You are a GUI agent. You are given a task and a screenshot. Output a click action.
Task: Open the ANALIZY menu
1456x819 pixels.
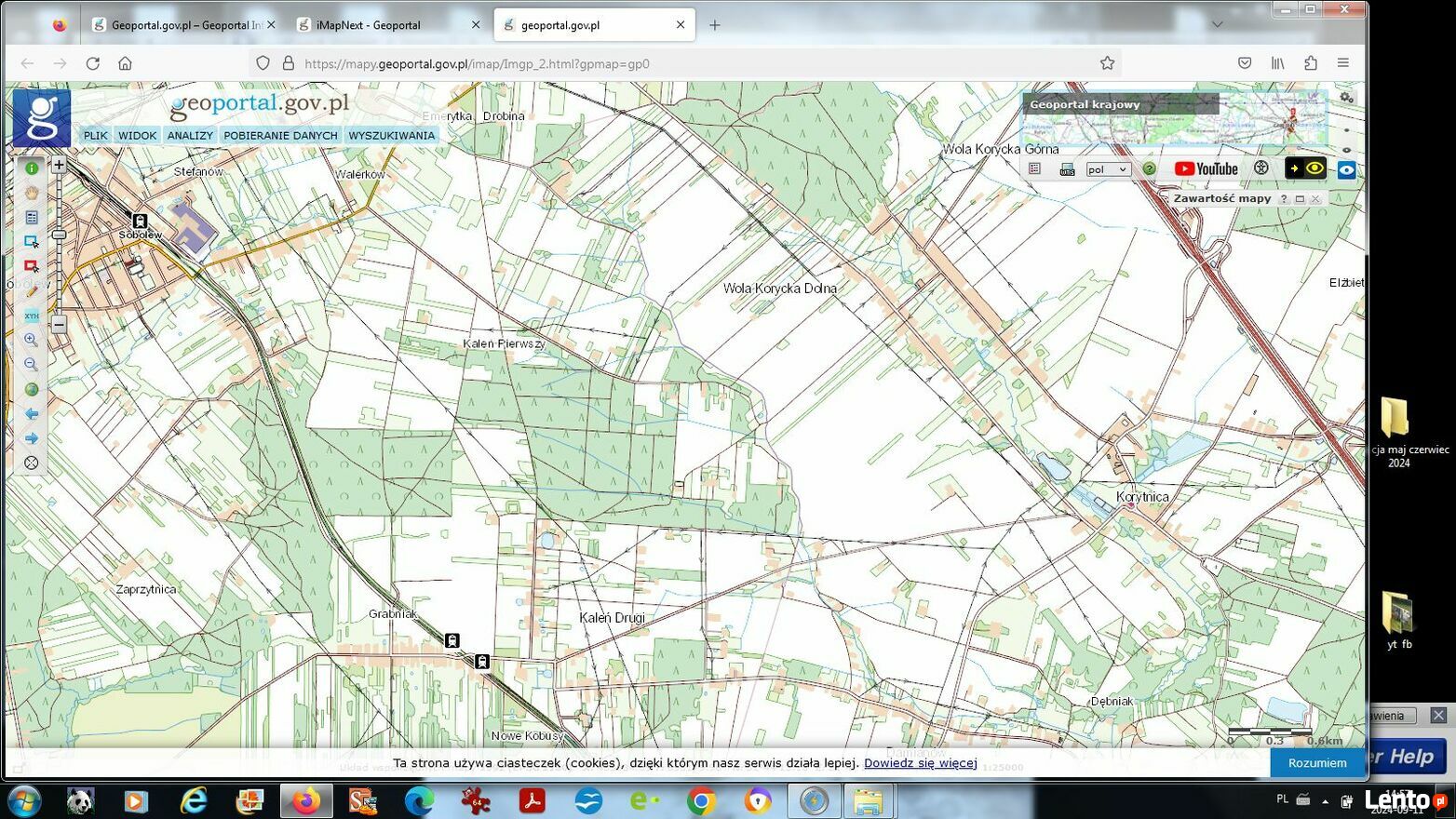coord(190,135)
